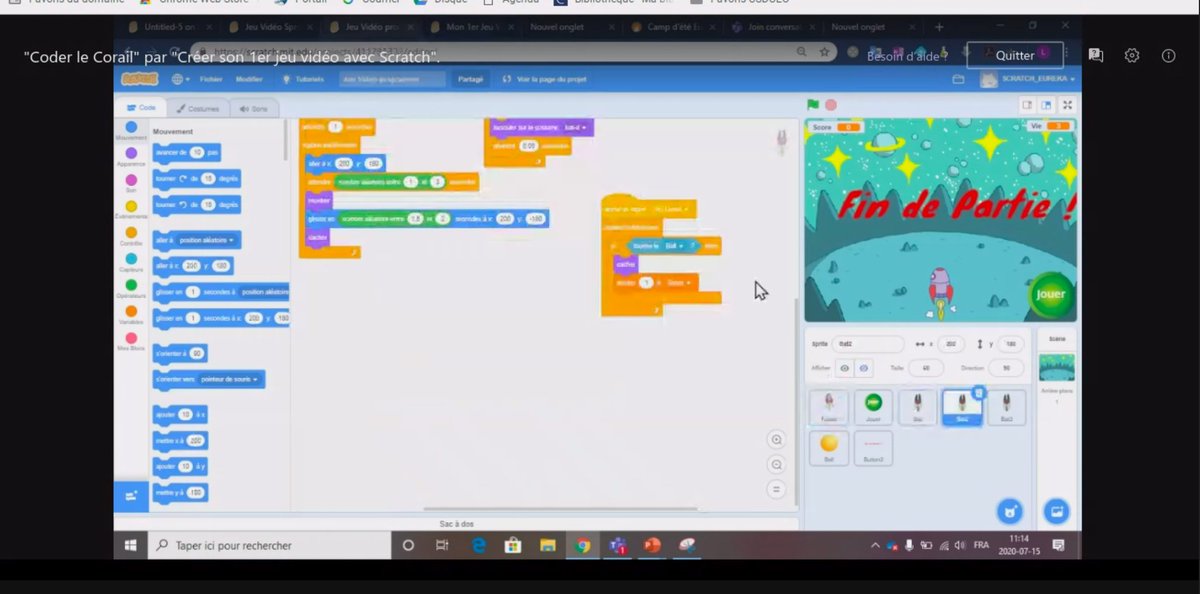
Task: Zoom out of the code workspace
Action: (776, 465)
